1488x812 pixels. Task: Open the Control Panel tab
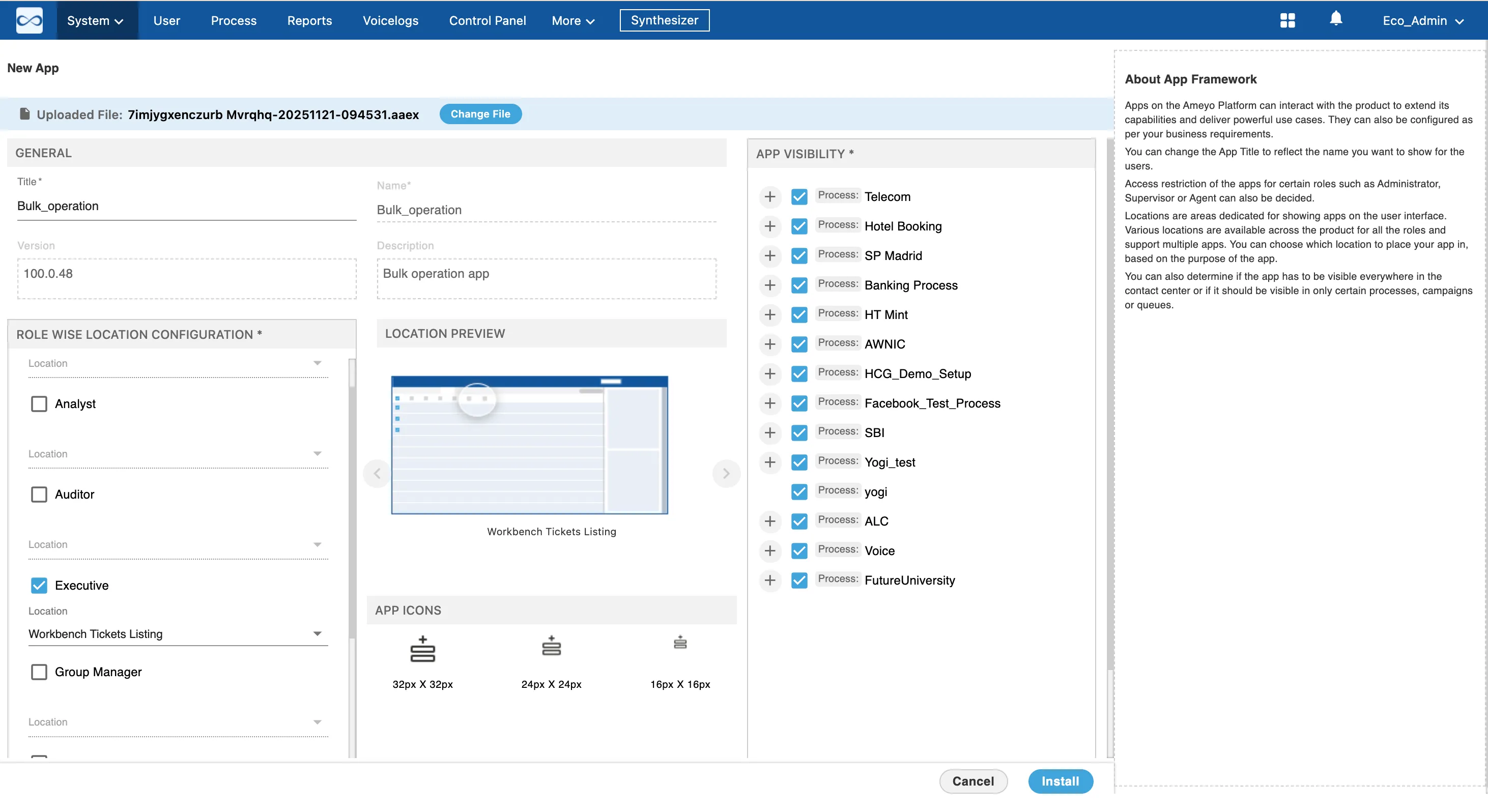click(487, 20)
